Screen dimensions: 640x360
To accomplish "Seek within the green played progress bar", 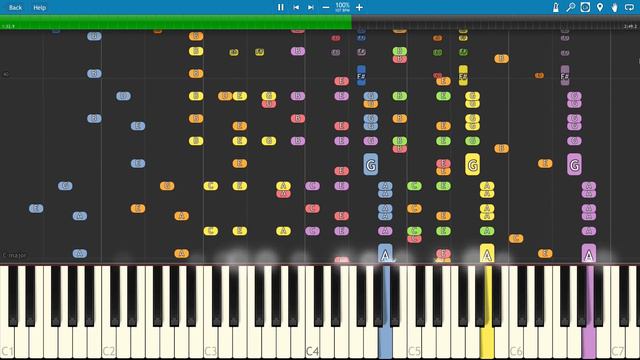I will click(x=176, y=22).
